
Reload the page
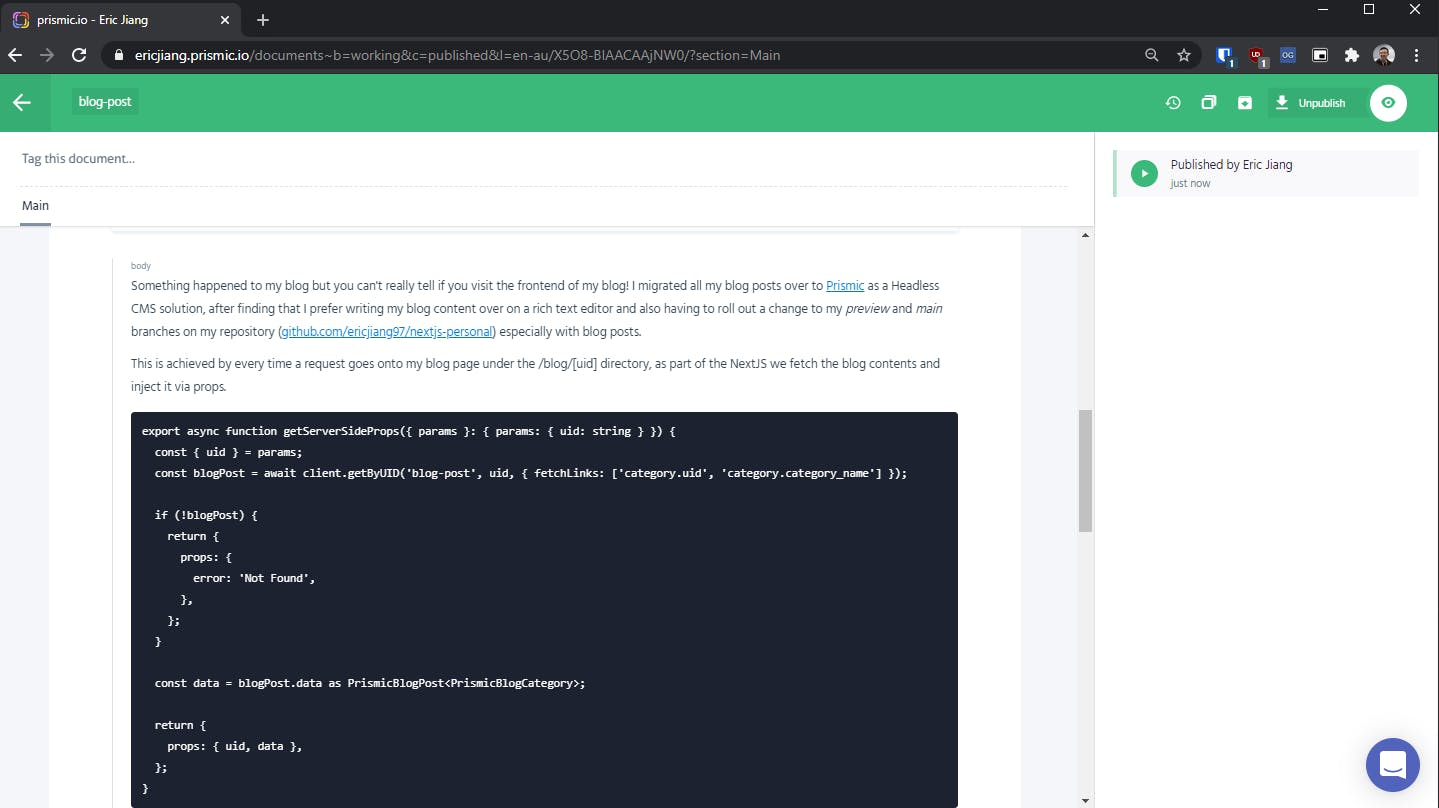(x=79, y=55)
